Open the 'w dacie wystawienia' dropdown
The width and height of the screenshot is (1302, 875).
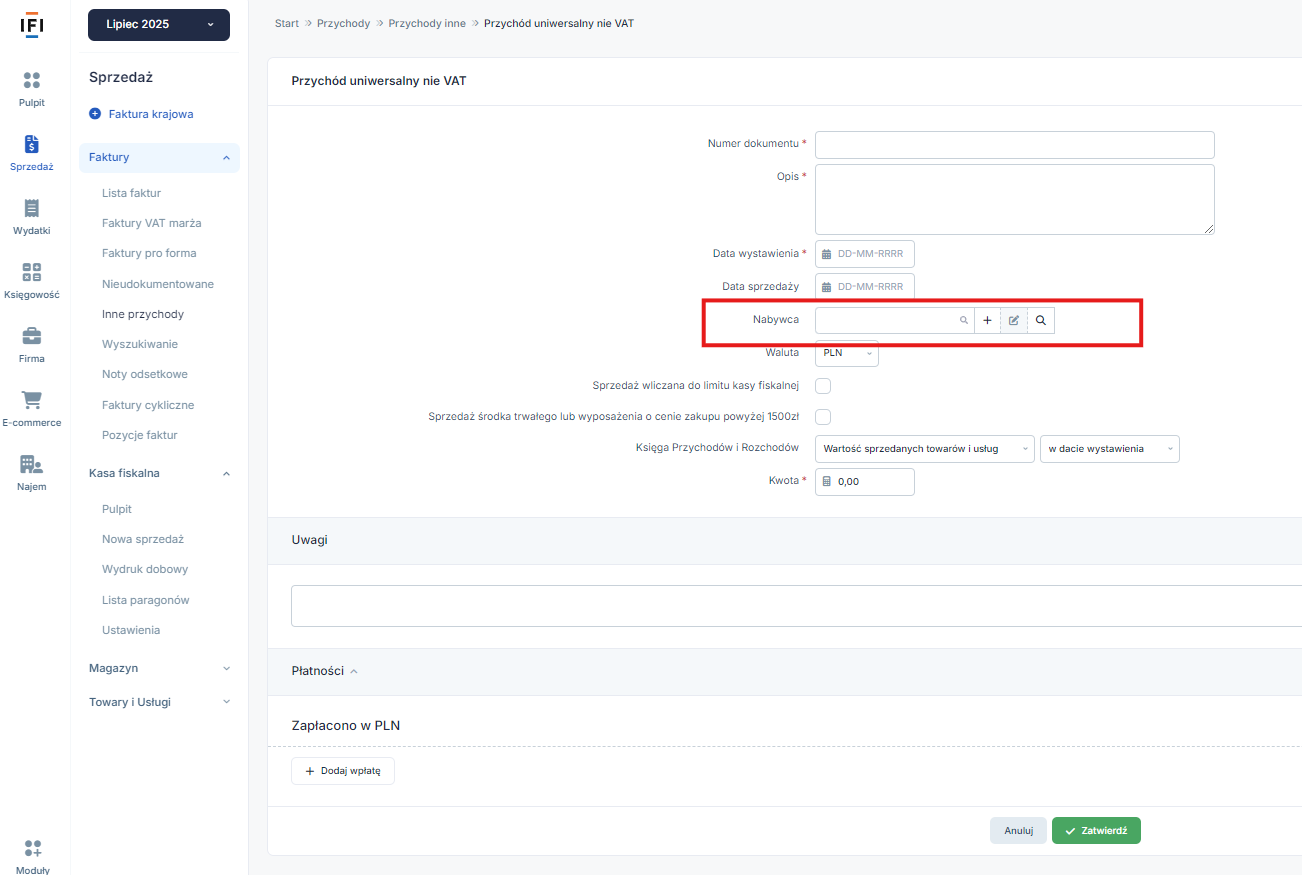click(x=1110, y=449)
